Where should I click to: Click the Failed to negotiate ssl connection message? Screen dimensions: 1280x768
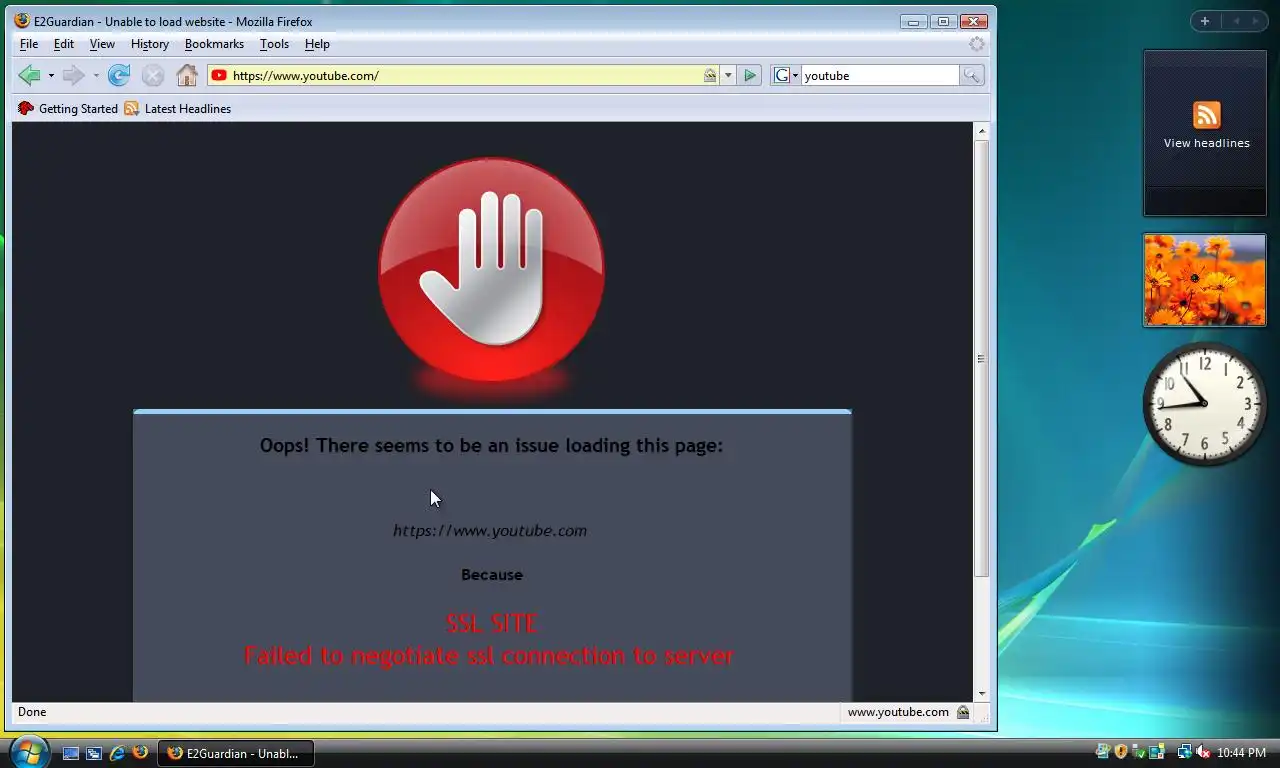[489, 656]
